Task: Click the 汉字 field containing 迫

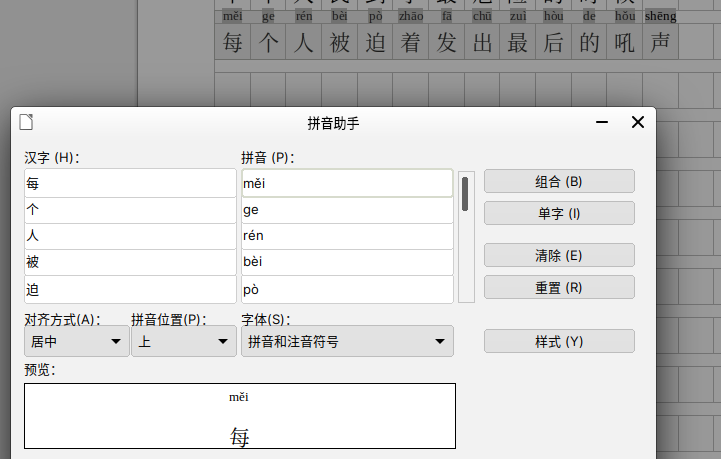Action: point(130,290)
